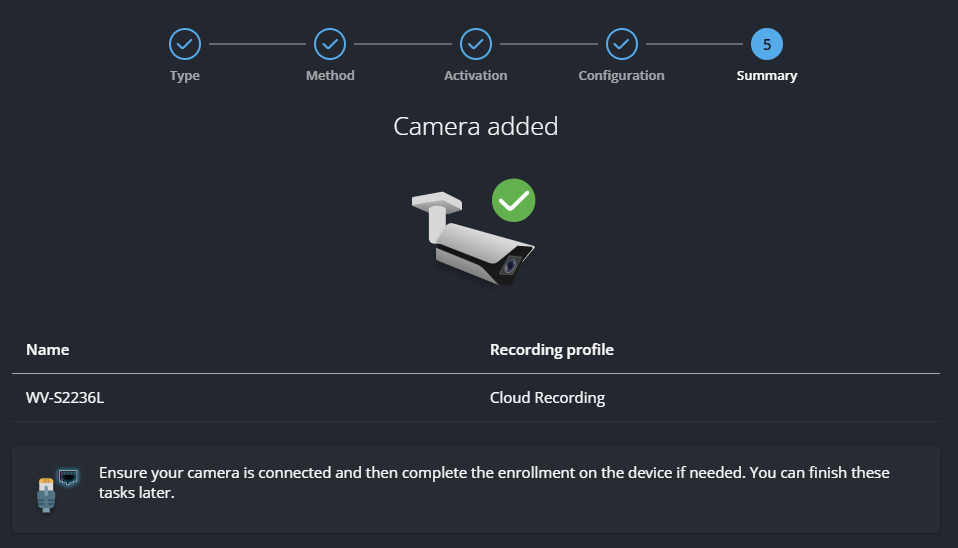This screenshot has height=548, width=958.
Task: Click the enrollment reminder message text
Action: pos(494,482)
